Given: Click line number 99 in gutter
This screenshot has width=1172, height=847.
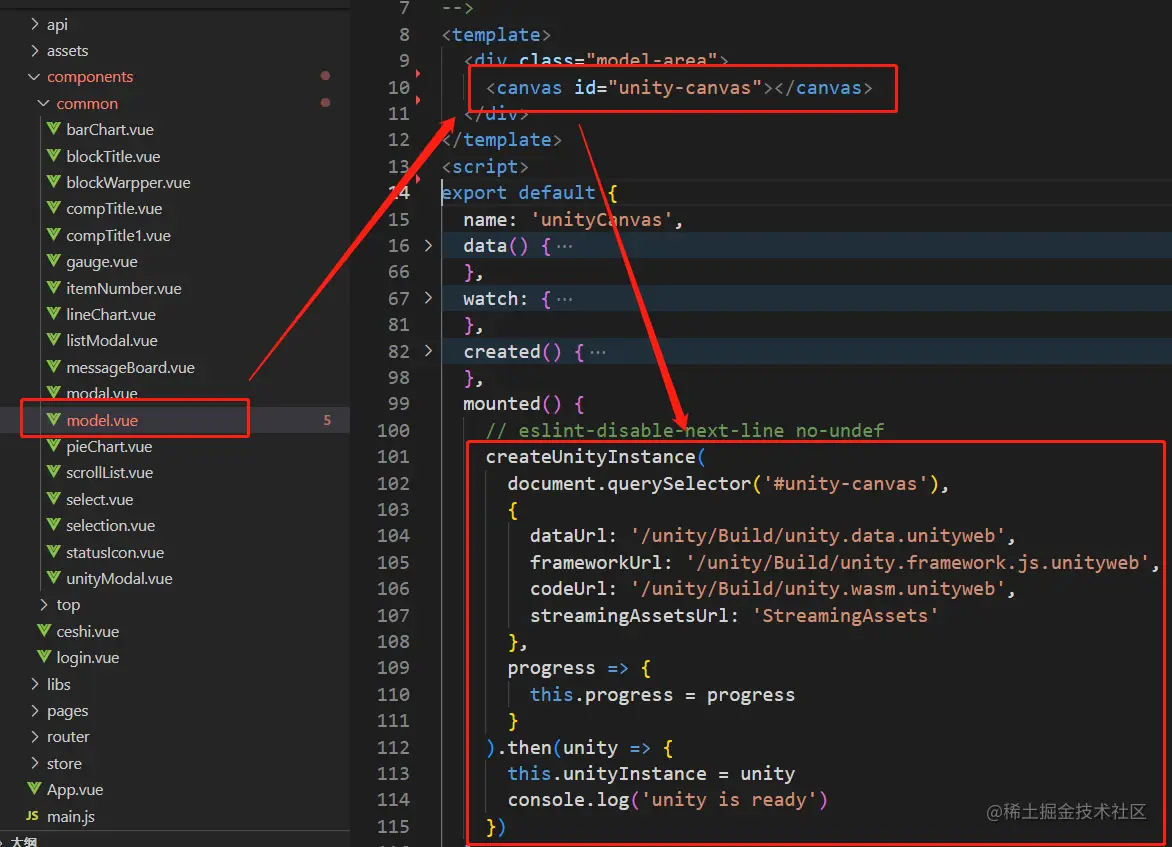Looking at the screenshot, I should point(398,404).
